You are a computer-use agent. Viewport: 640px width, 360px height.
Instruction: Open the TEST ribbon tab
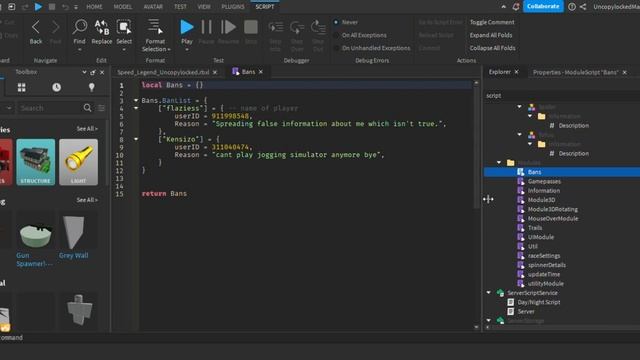coord(180,7)
